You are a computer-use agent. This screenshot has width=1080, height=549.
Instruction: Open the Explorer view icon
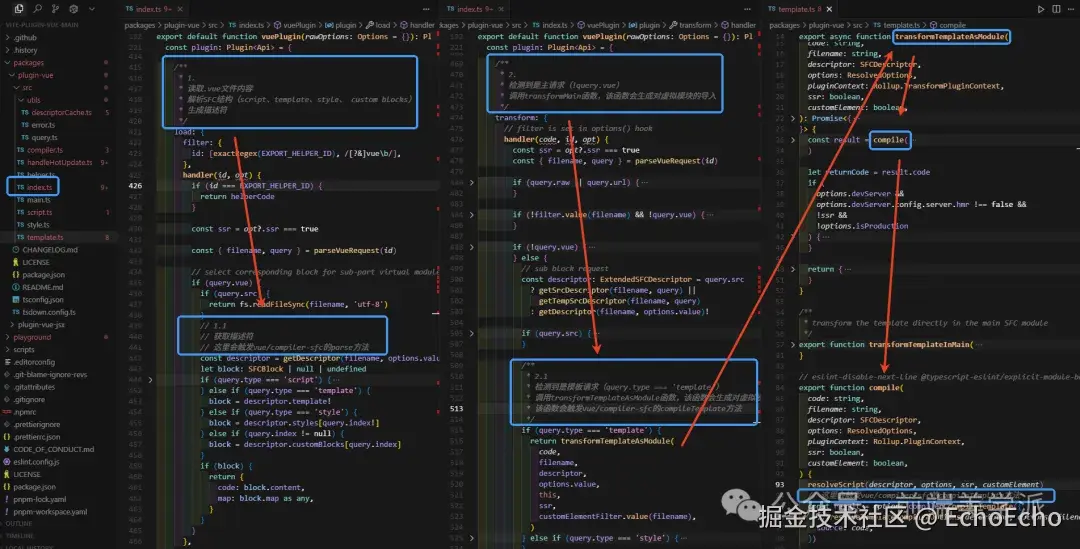(x=19, y=9)
